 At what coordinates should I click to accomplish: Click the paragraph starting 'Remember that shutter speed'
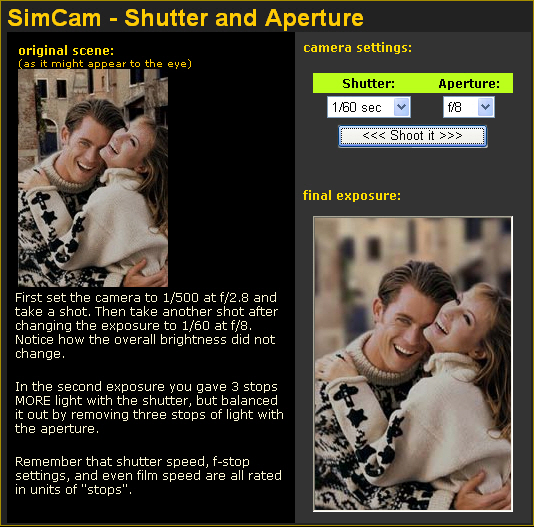point(148,475)
